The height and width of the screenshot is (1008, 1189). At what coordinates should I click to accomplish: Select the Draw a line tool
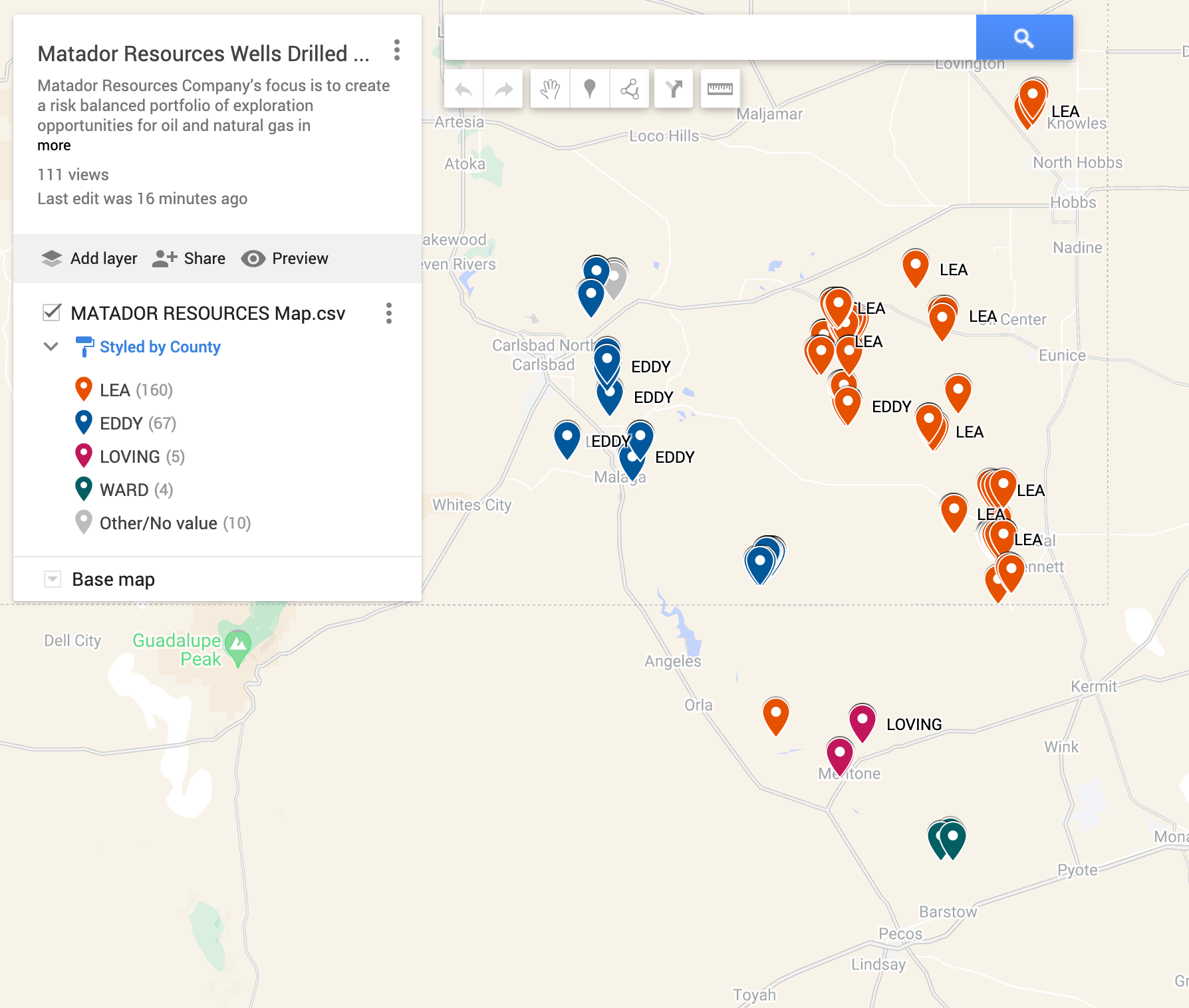(628, 88)
